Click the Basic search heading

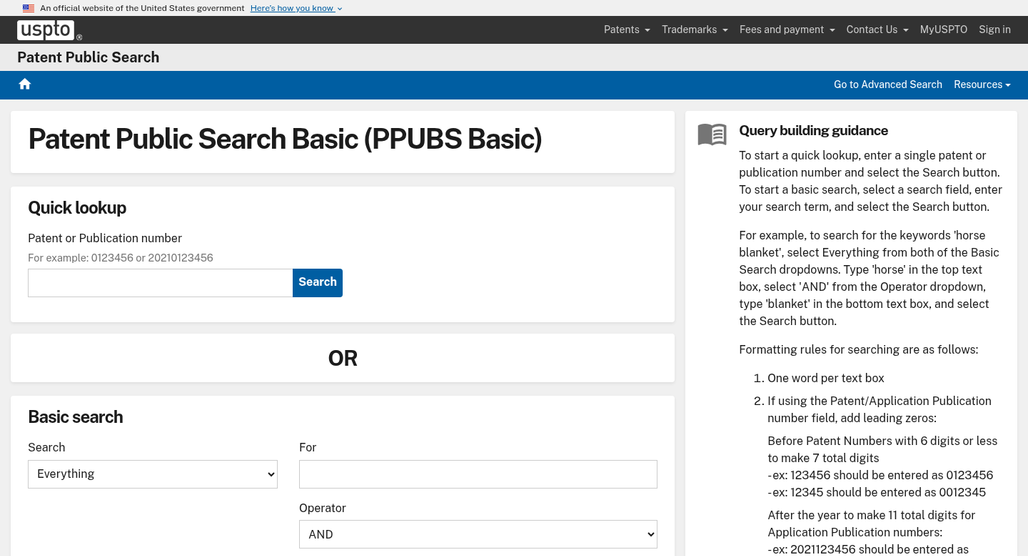click(x=75, y=417)
